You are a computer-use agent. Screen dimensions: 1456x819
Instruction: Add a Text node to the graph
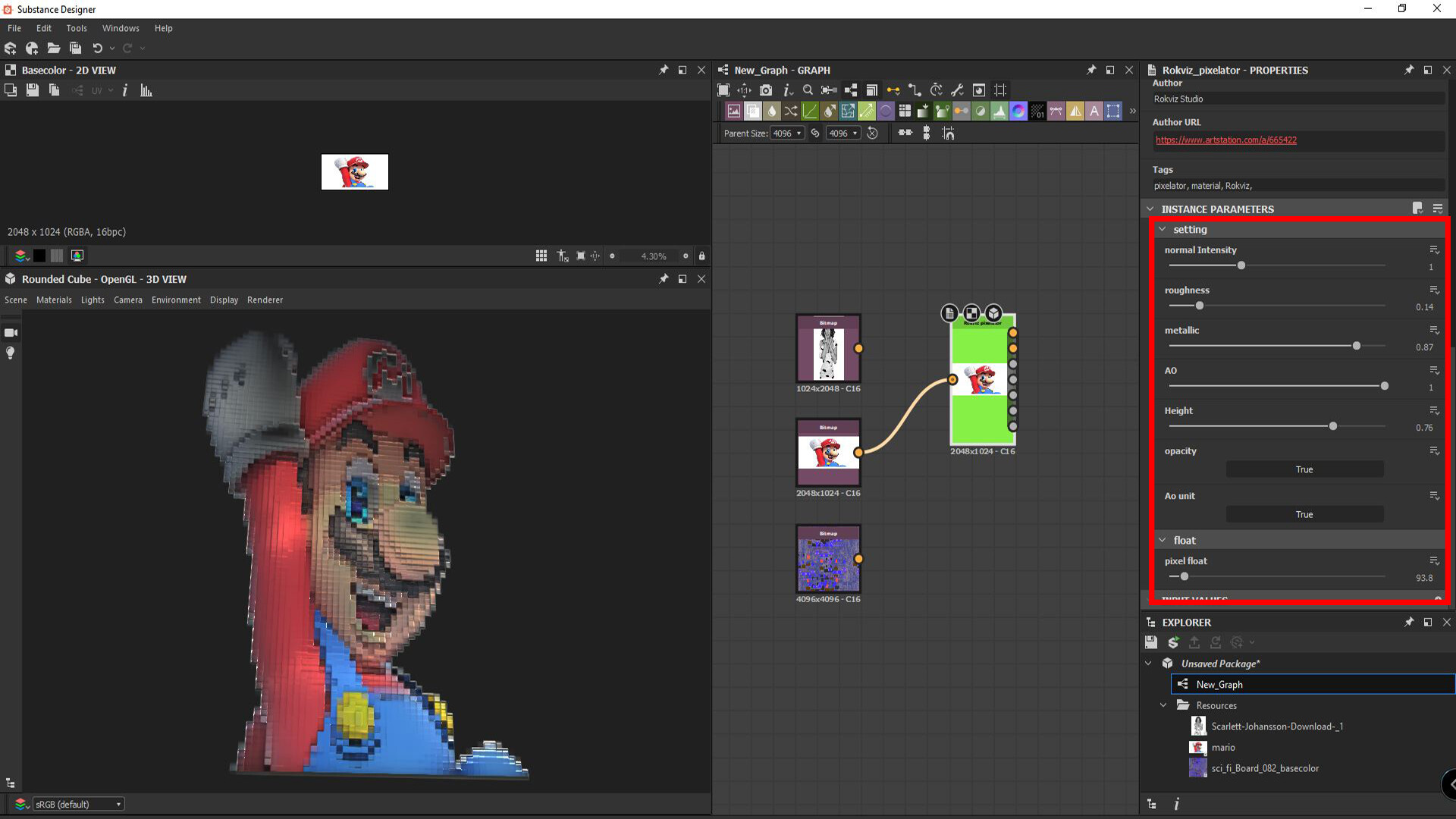coord(1094,111)
